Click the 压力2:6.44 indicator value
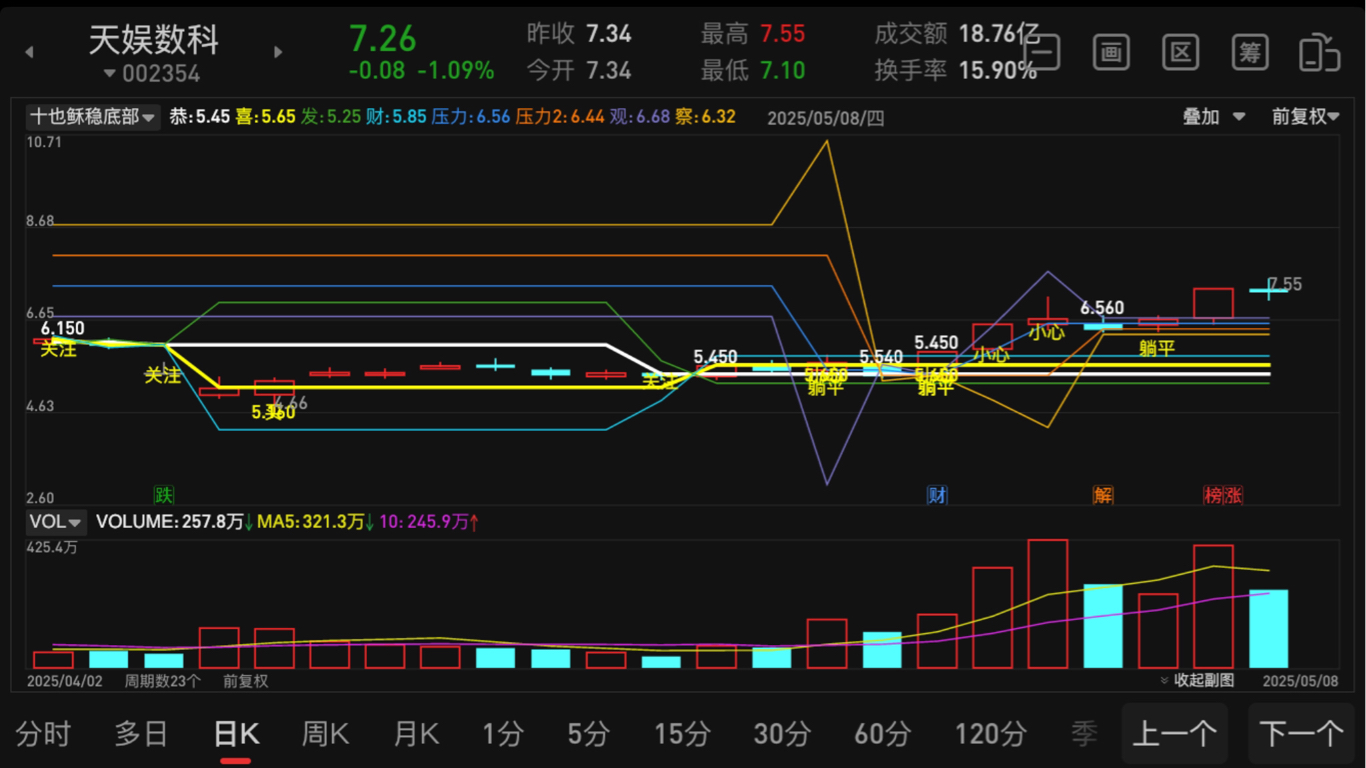Image resolution: width=1366 pixels, height=768 pixels. click(x=560, y=117)
